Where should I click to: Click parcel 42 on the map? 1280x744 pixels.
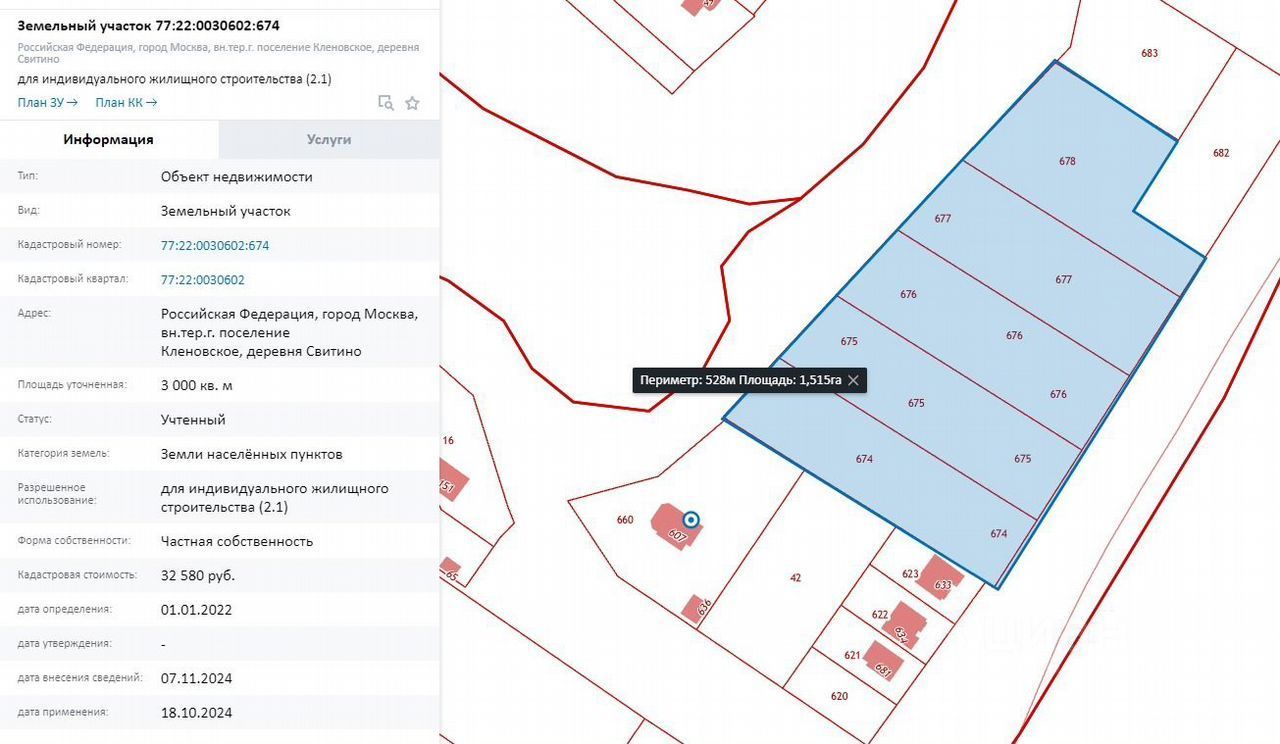(796, 577)
